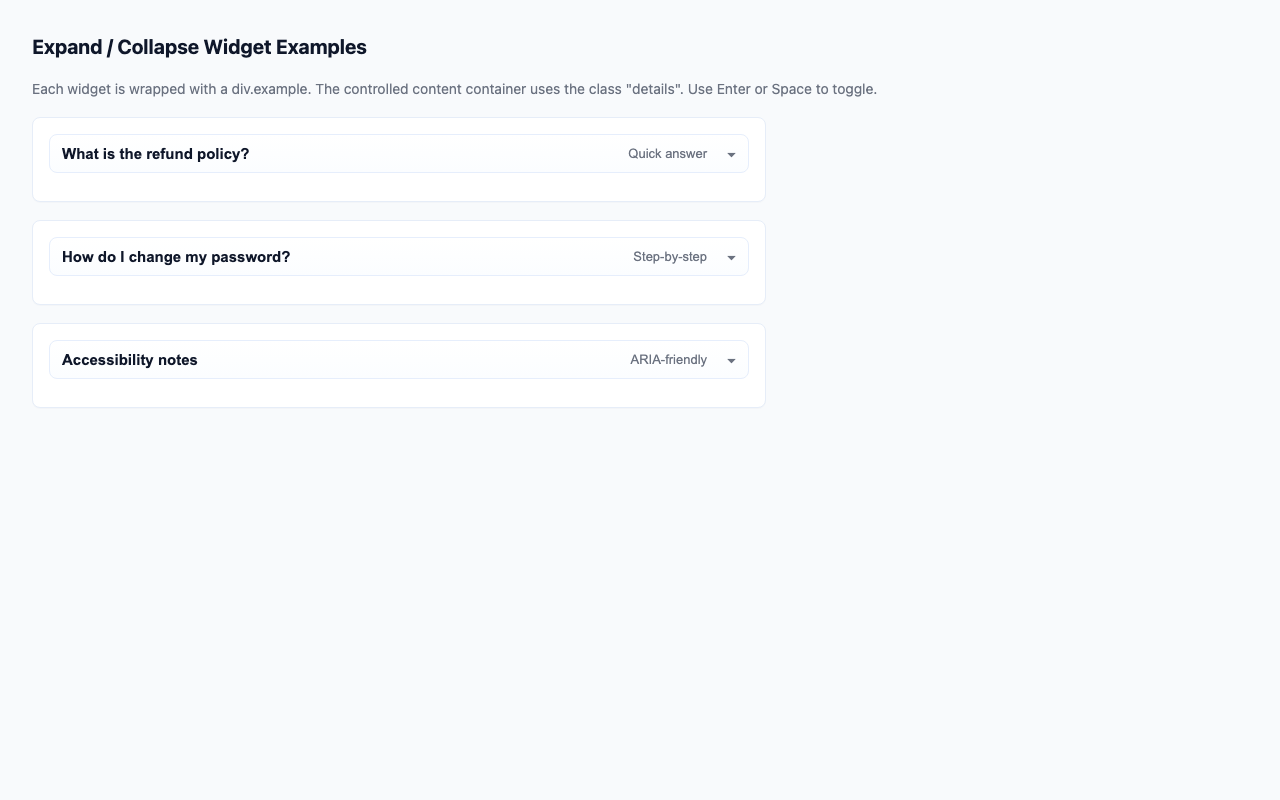1280x800 pixels.
Task: Select the 'How do I change my password?' heading text
Action: [176, 257]
